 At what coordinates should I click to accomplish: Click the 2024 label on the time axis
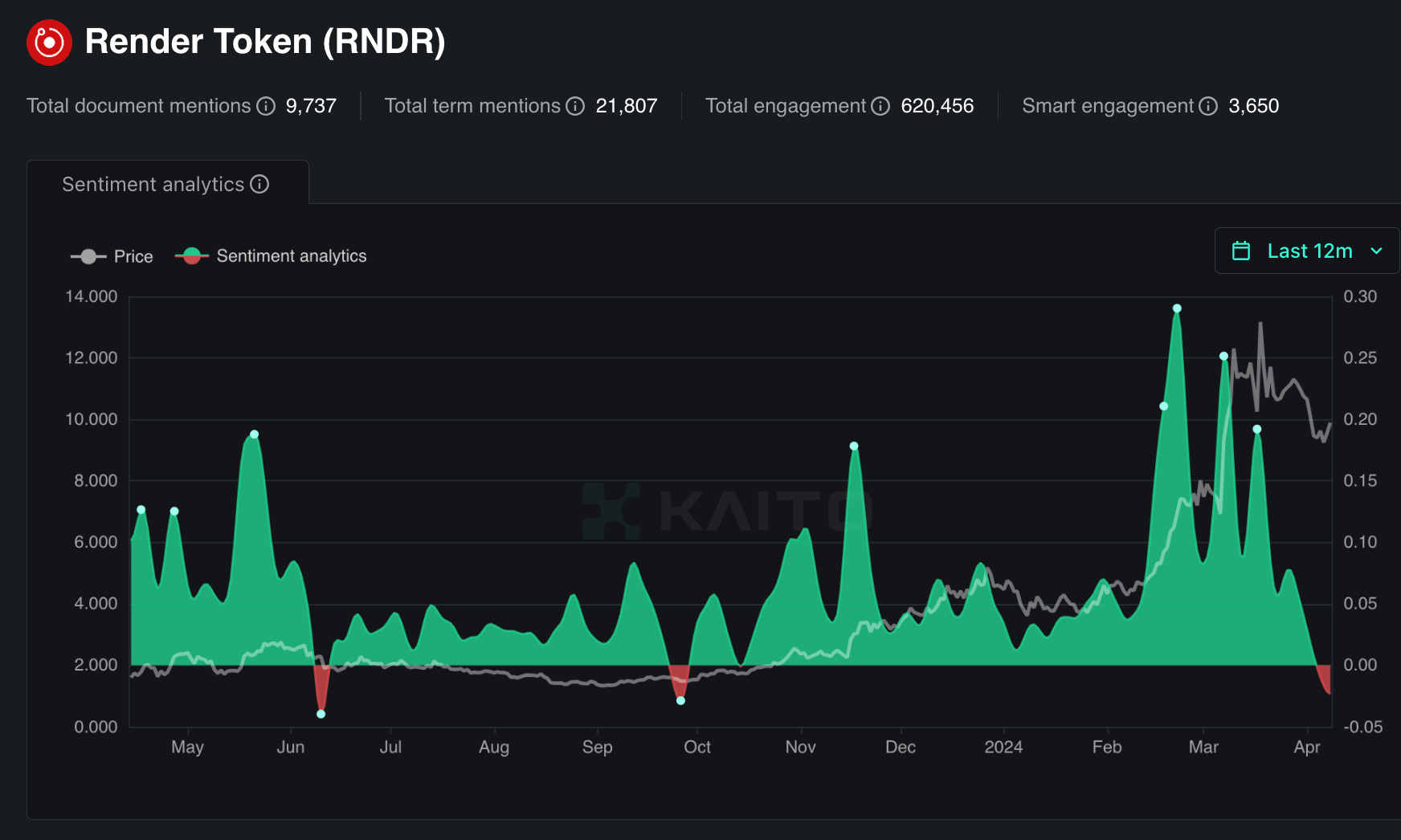[1003, 747]
